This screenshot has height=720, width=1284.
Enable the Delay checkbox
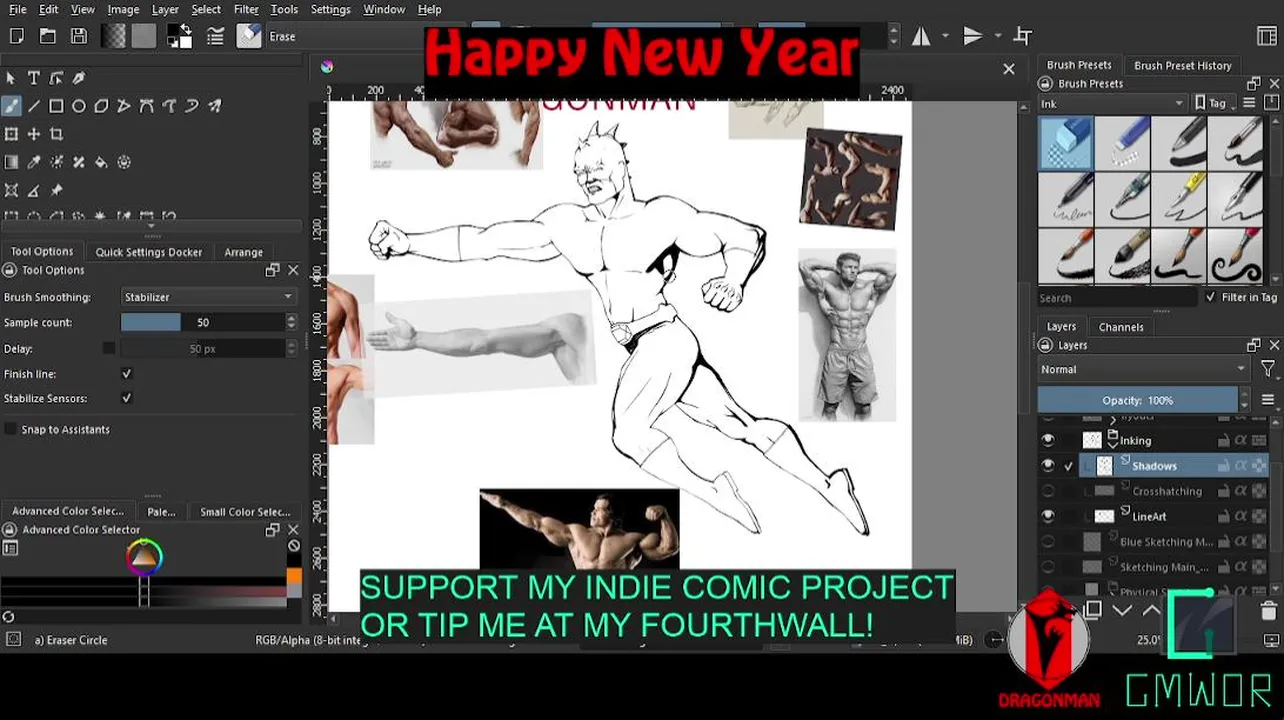click(x=109, y=348)
